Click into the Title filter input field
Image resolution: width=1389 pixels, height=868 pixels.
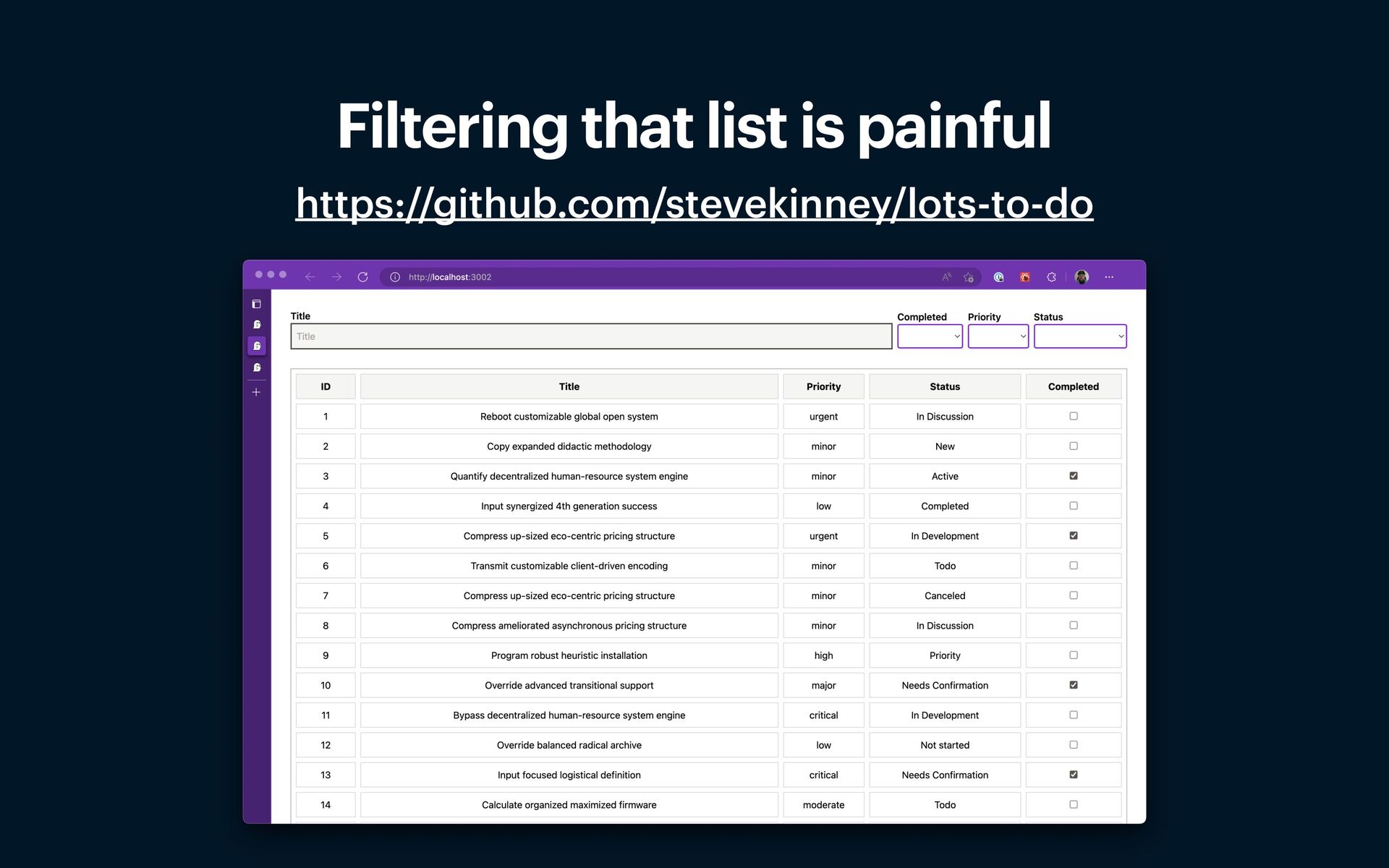tap(590, 336)
